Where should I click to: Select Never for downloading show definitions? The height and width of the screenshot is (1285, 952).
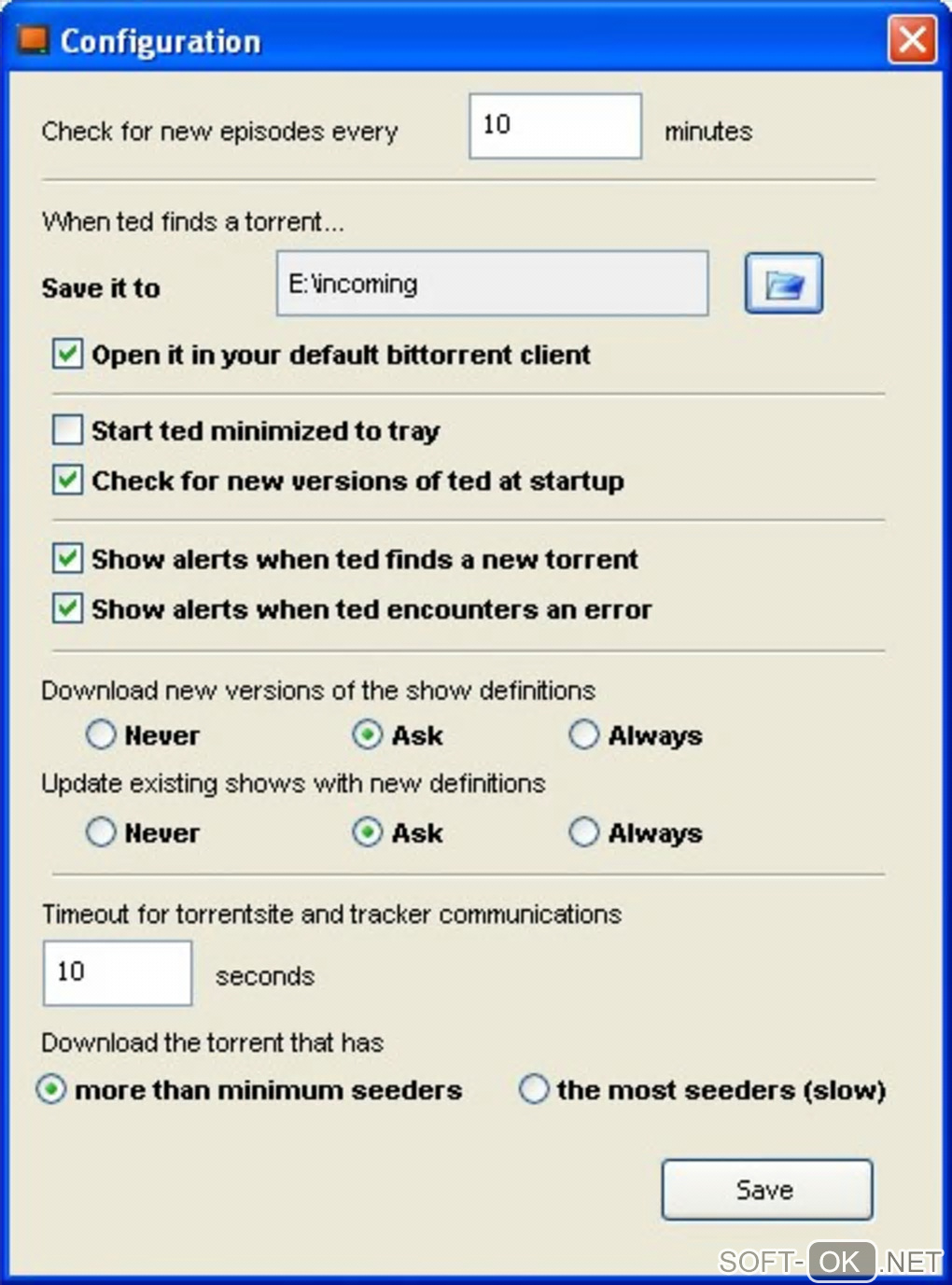(101, 735)
